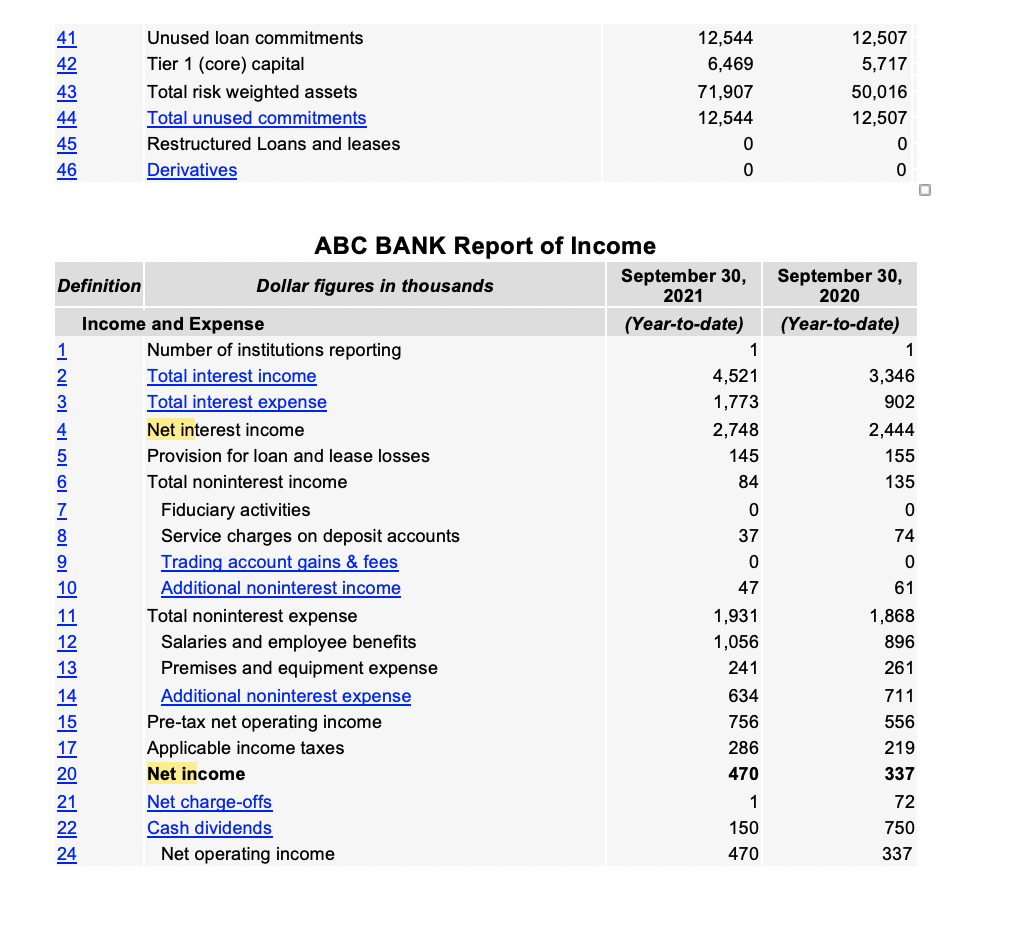Click definition number 45 link

click(67, 144)
